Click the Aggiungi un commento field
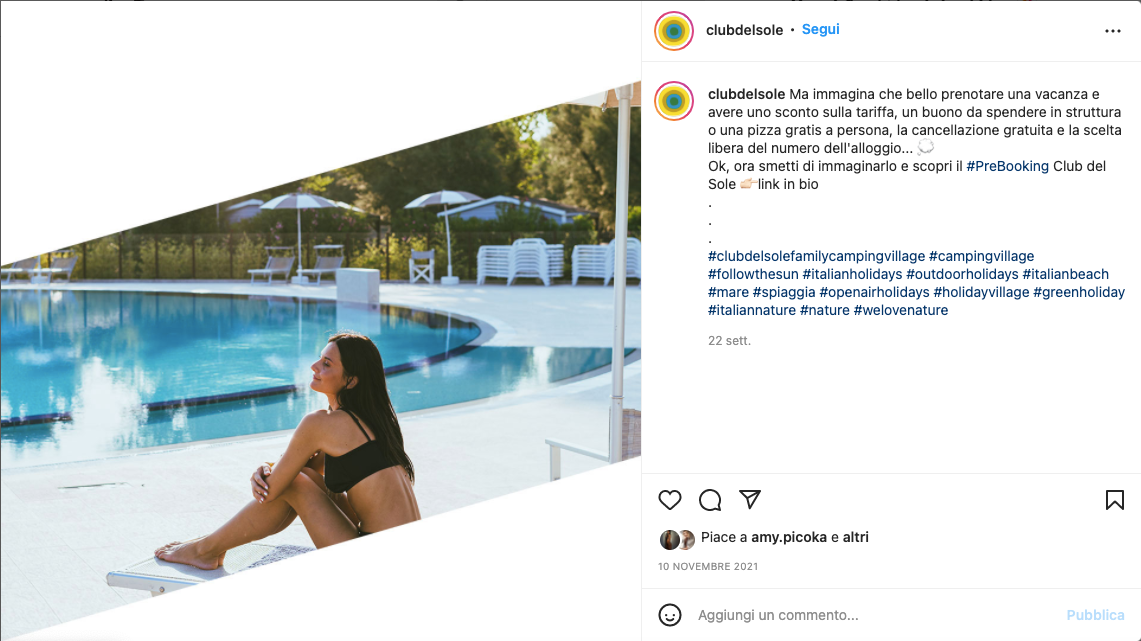 (x=873, y=615)
